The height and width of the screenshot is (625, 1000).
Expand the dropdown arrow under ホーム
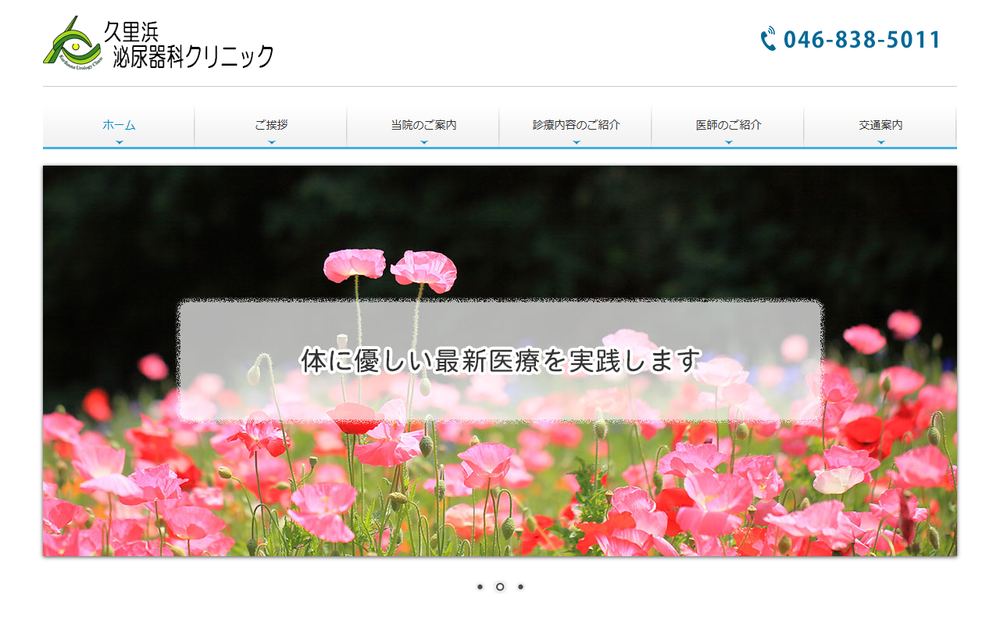[119, 142]
